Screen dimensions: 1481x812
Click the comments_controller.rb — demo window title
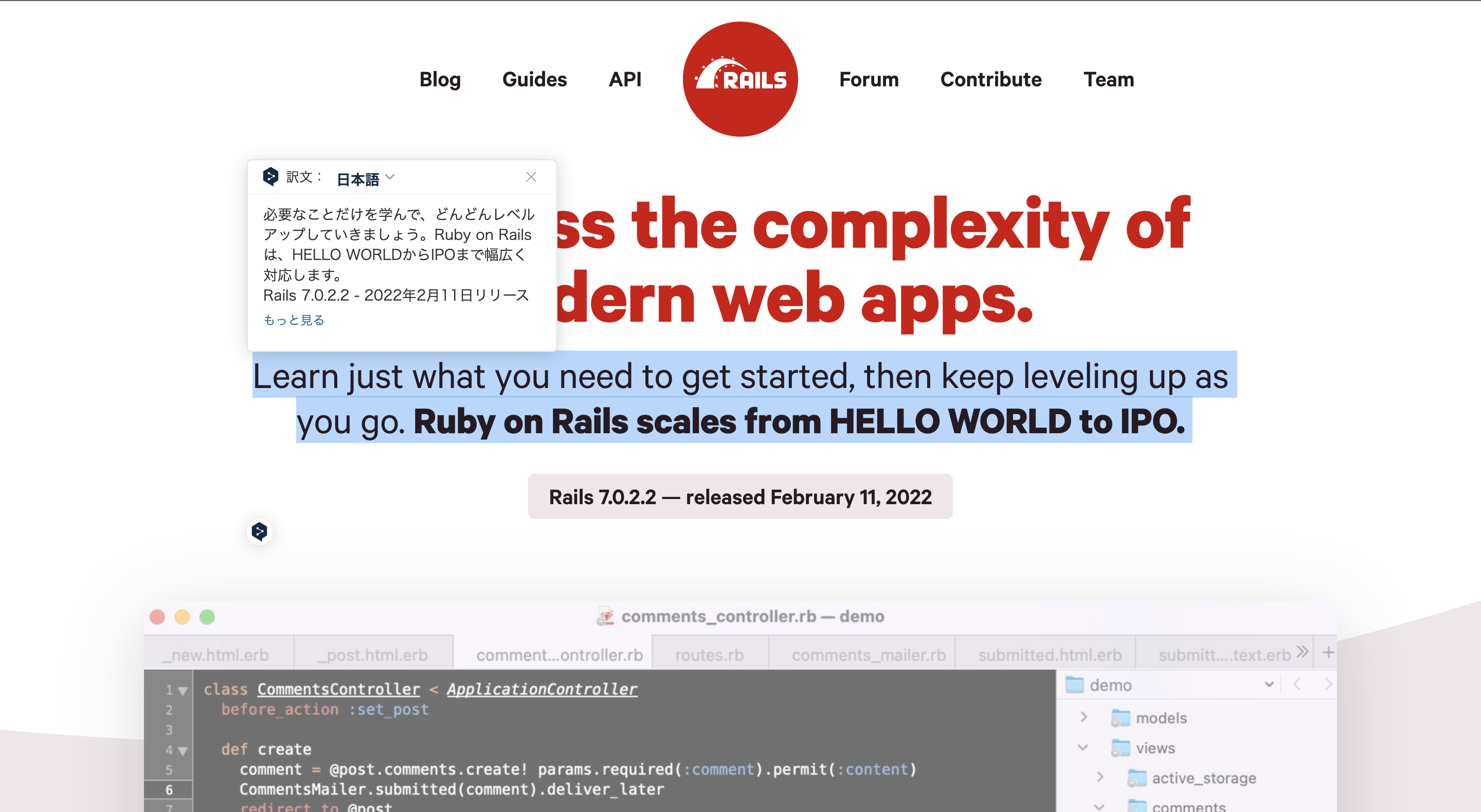pos(752,617)
